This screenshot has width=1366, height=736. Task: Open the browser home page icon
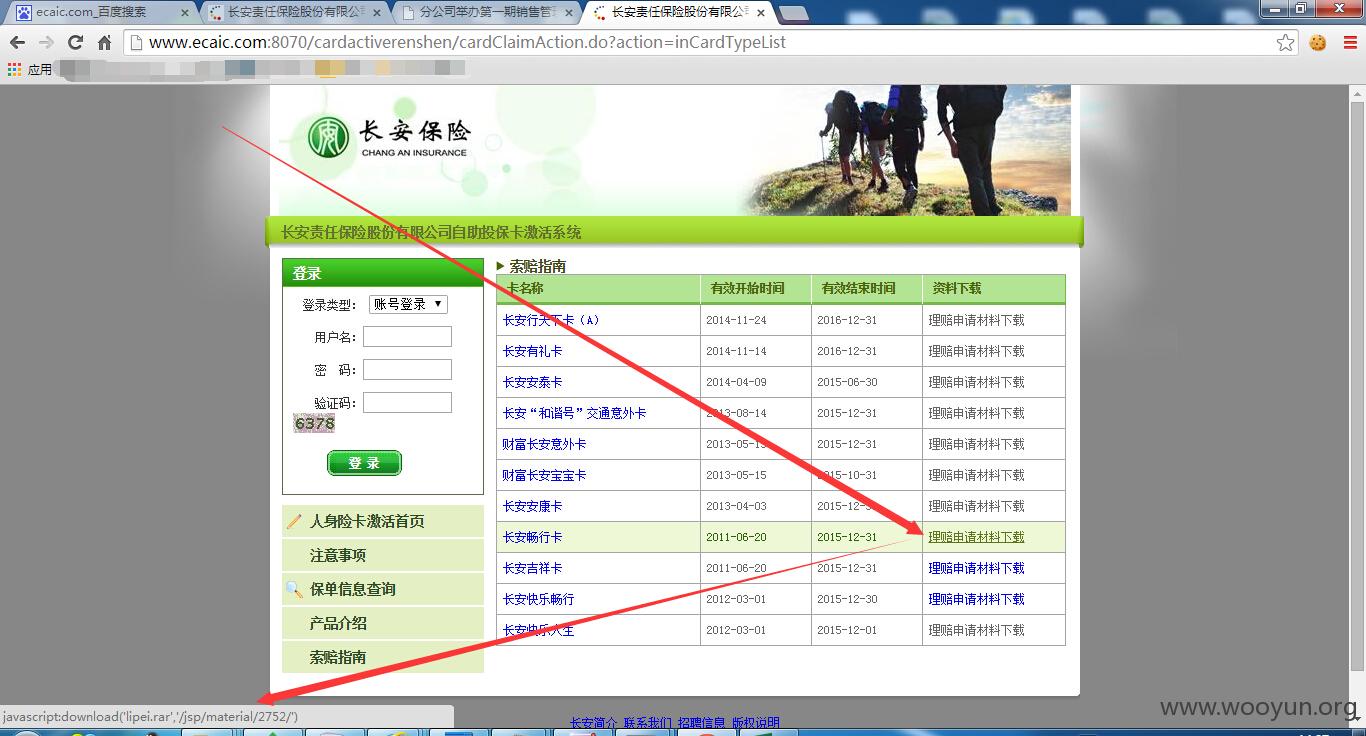tap(104, 43)
